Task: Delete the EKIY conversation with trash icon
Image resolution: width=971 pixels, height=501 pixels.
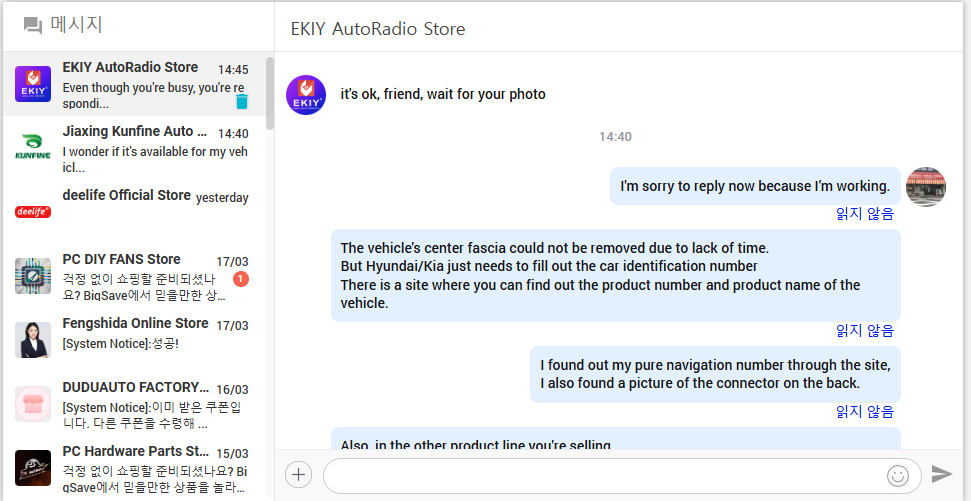Action: [x=242, y=101]
